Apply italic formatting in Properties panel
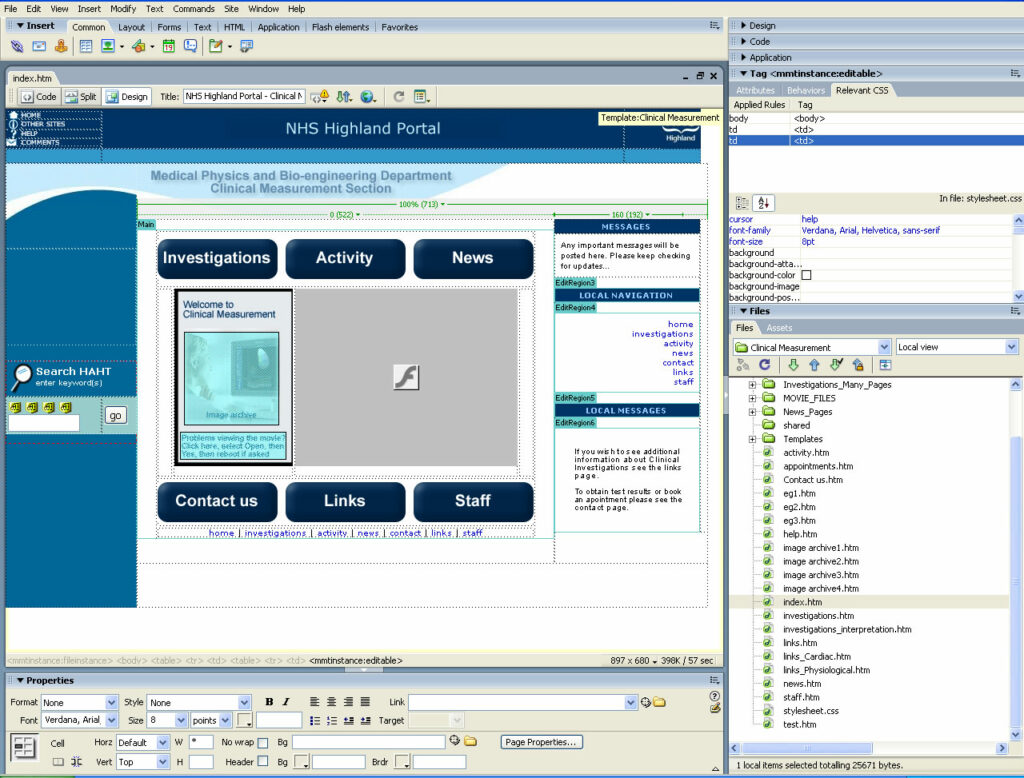 [x=286, y=702]
